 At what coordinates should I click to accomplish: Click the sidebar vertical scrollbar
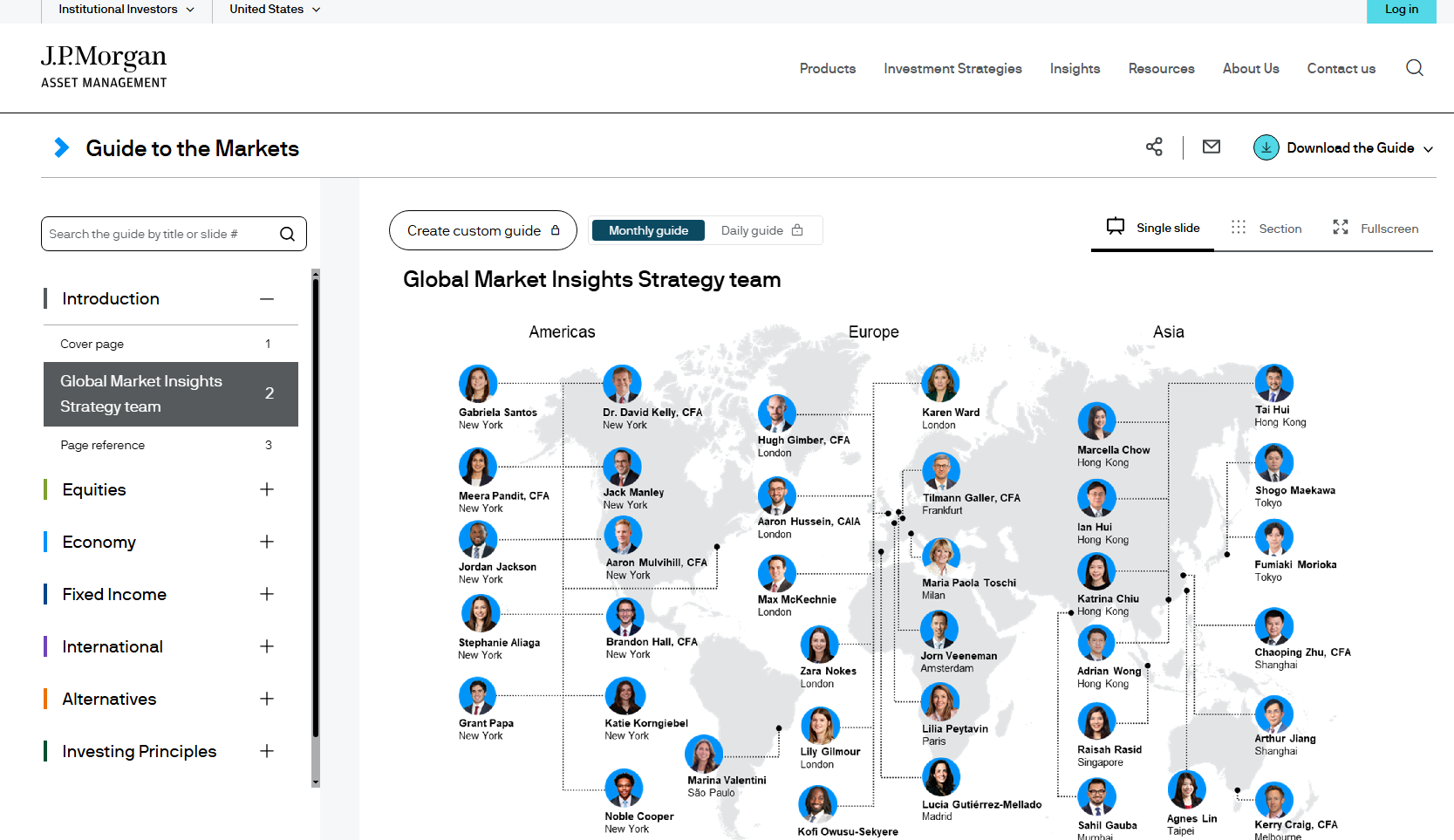pyautogui.click(x=316, y=528)
